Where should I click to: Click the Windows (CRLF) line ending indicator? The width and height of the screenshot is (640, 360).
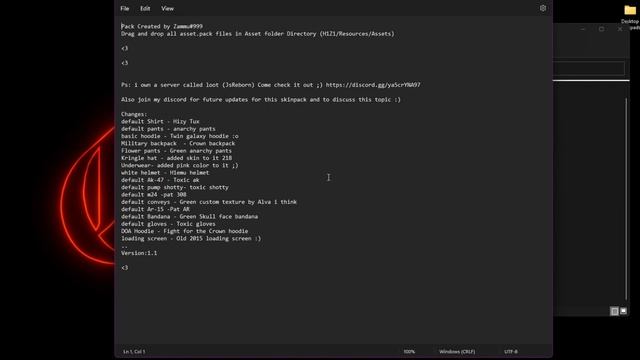pyautogui.click(x=457, y=351)
